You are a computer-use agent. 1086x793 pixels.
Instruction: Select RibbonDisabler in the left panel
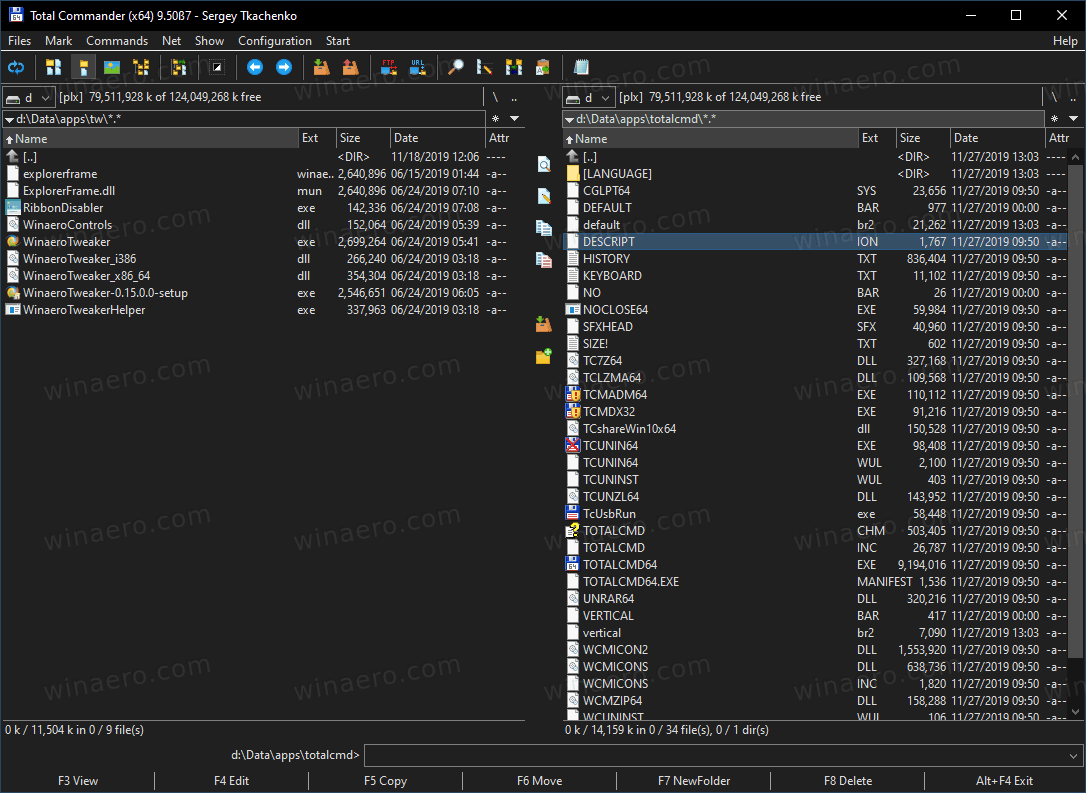[256, 208]
